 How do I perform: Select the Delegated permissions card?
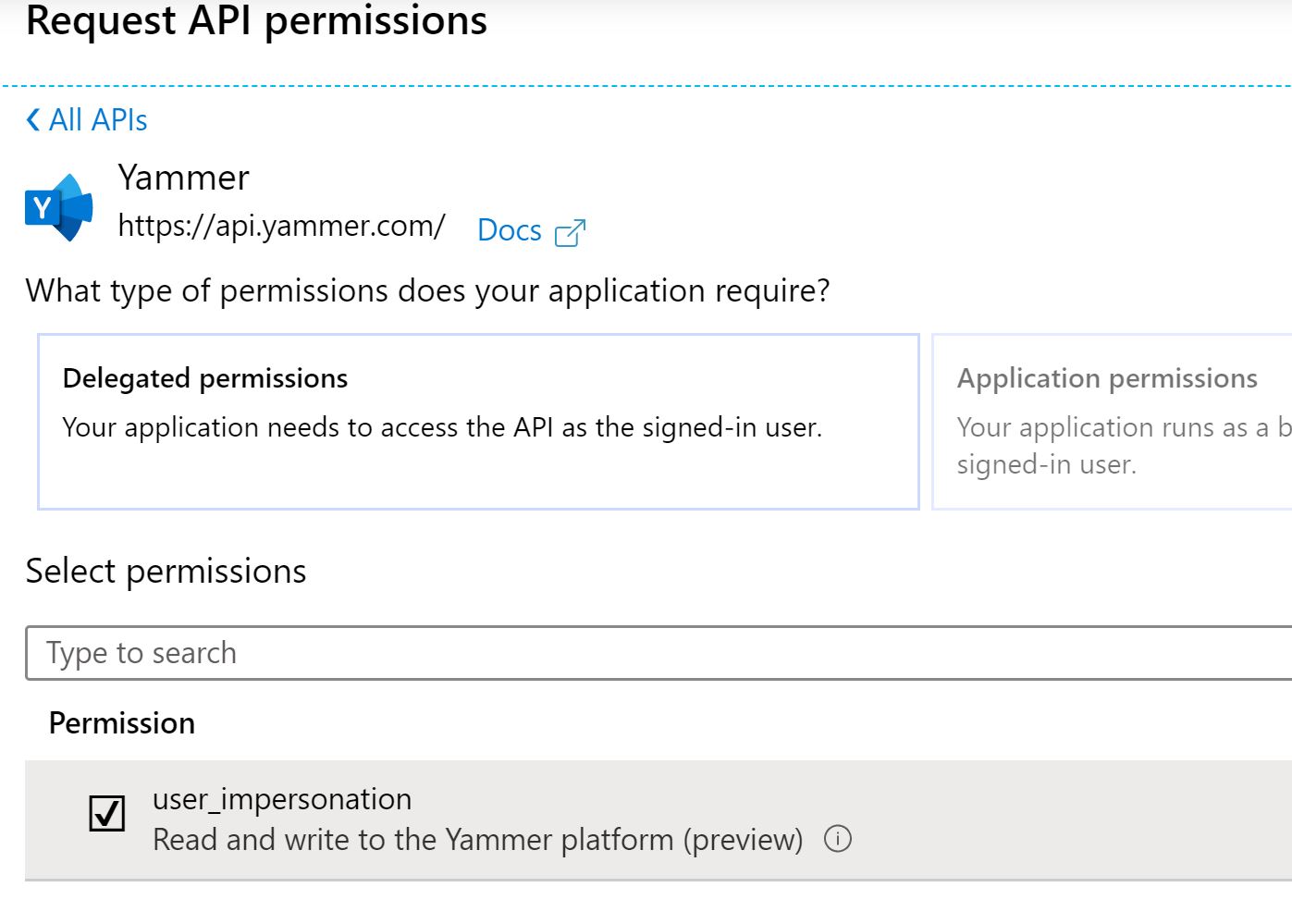[x=477, y=421]
